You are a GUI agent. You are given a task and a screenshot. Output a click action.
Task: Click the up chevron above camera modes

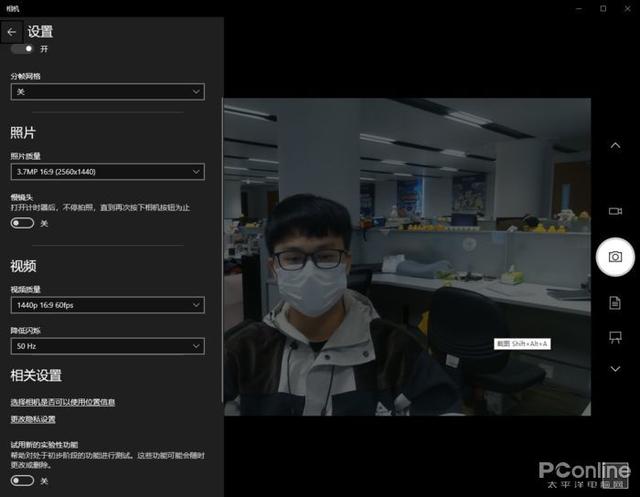[615, 146]
